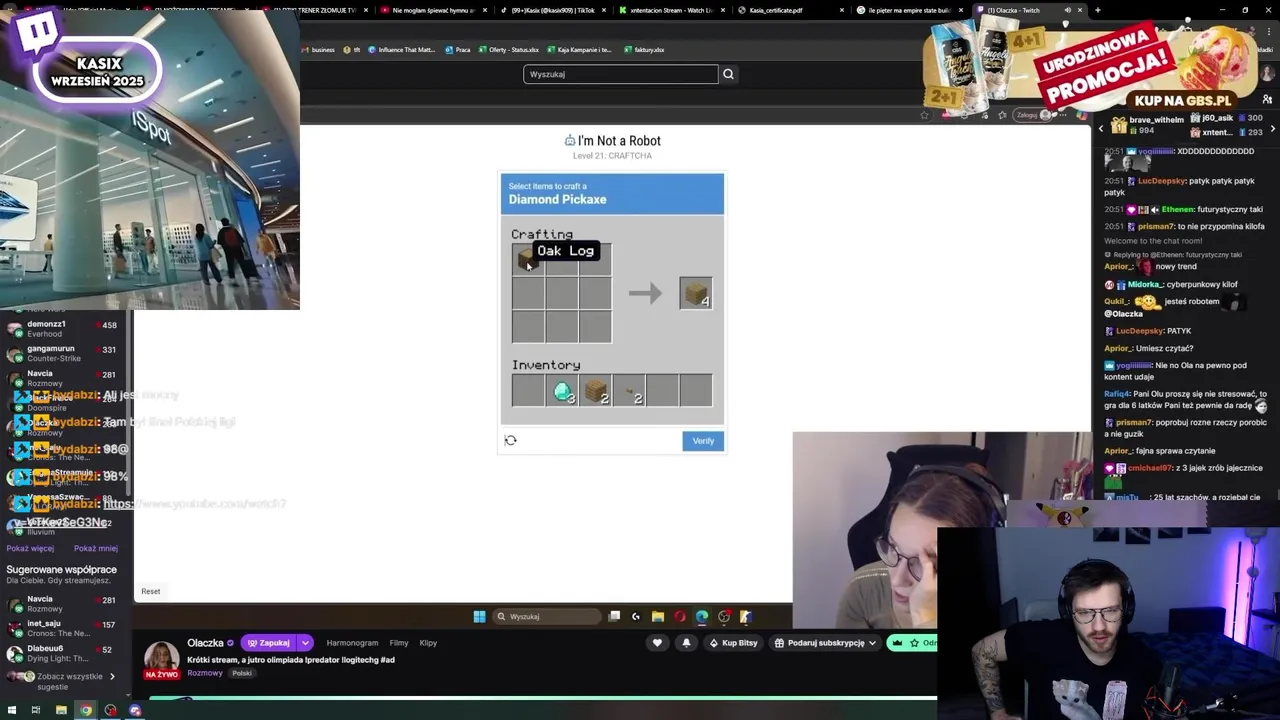Screen dimensions: 1280x720
Task: Pick the oak planks stack in the inventory
Action: pyautogui.click(x=596, y=391)
